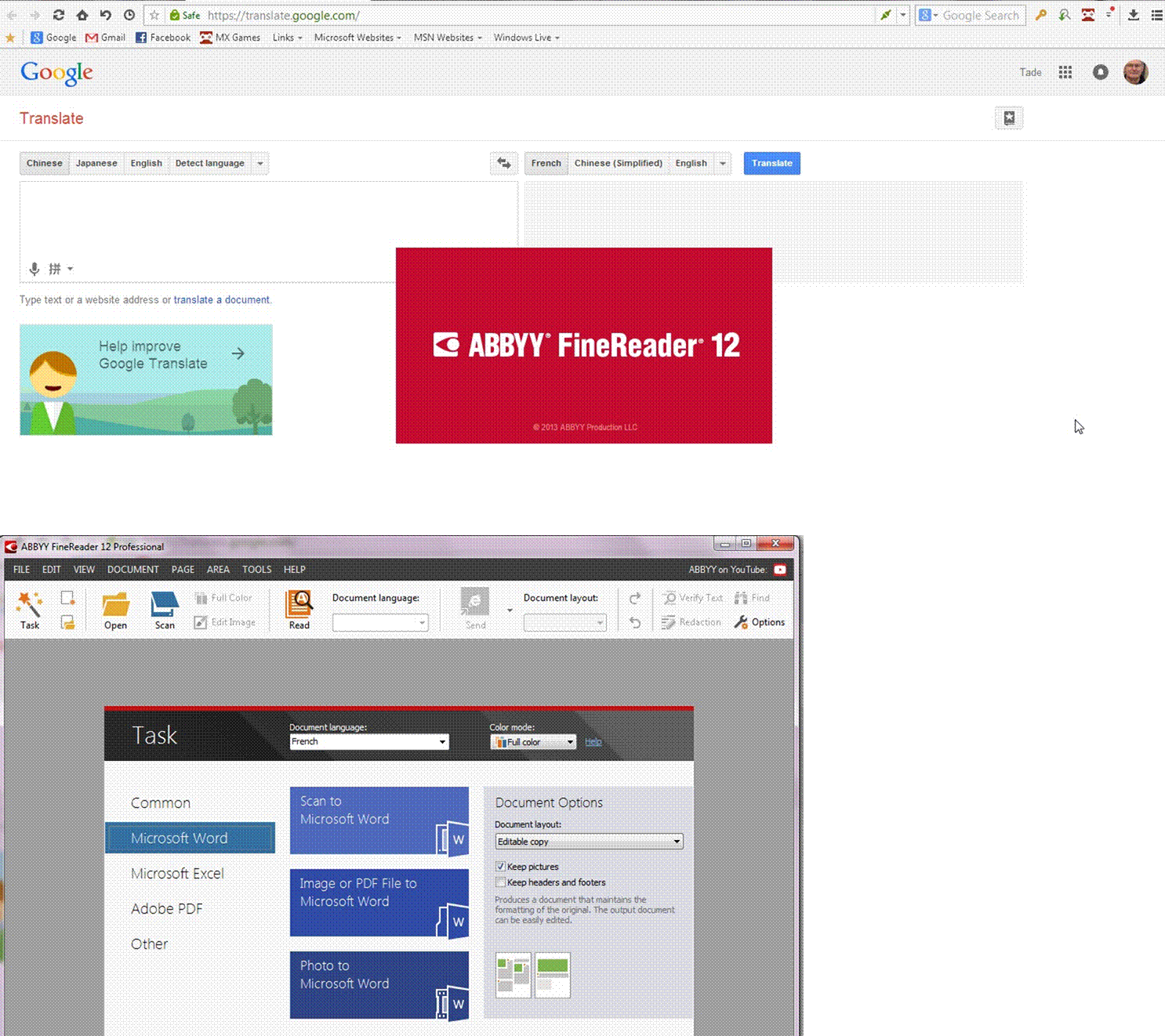The height and width of the screenshot is (1036, 1165).
Task: Open the Translate phrasebook star icon
Action: tap(1009, 118)
